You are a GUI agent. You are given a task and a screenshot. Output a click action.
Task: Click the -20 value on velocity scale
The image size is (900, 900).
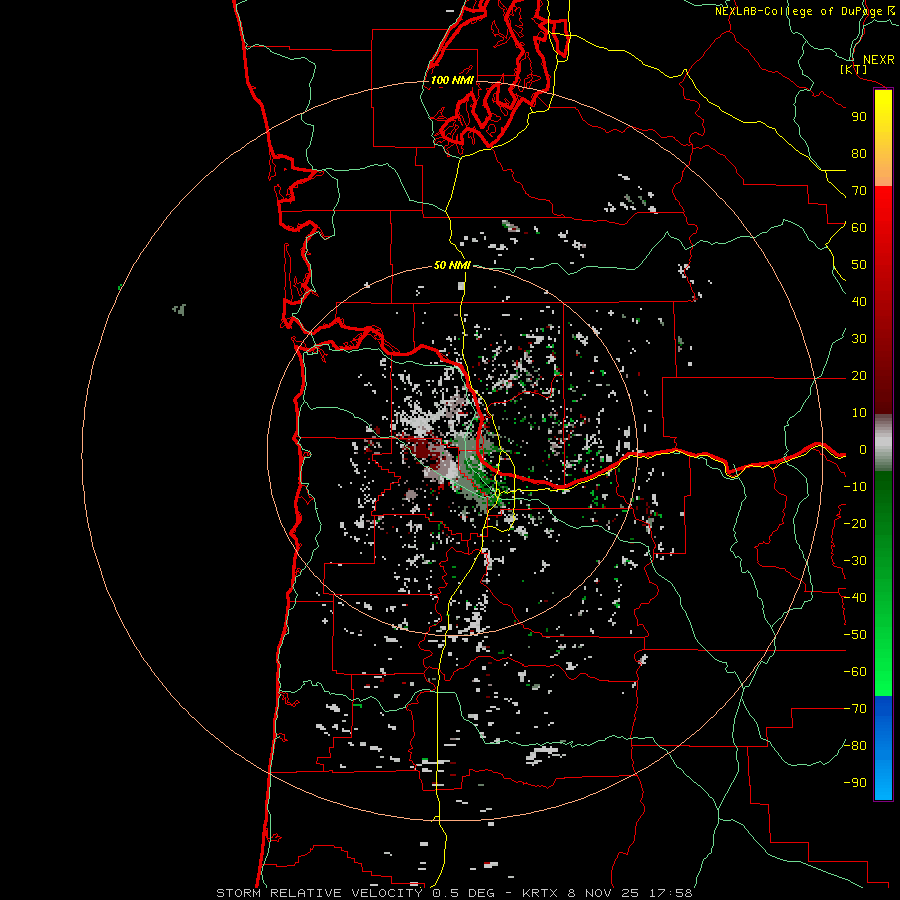point(855,524)
